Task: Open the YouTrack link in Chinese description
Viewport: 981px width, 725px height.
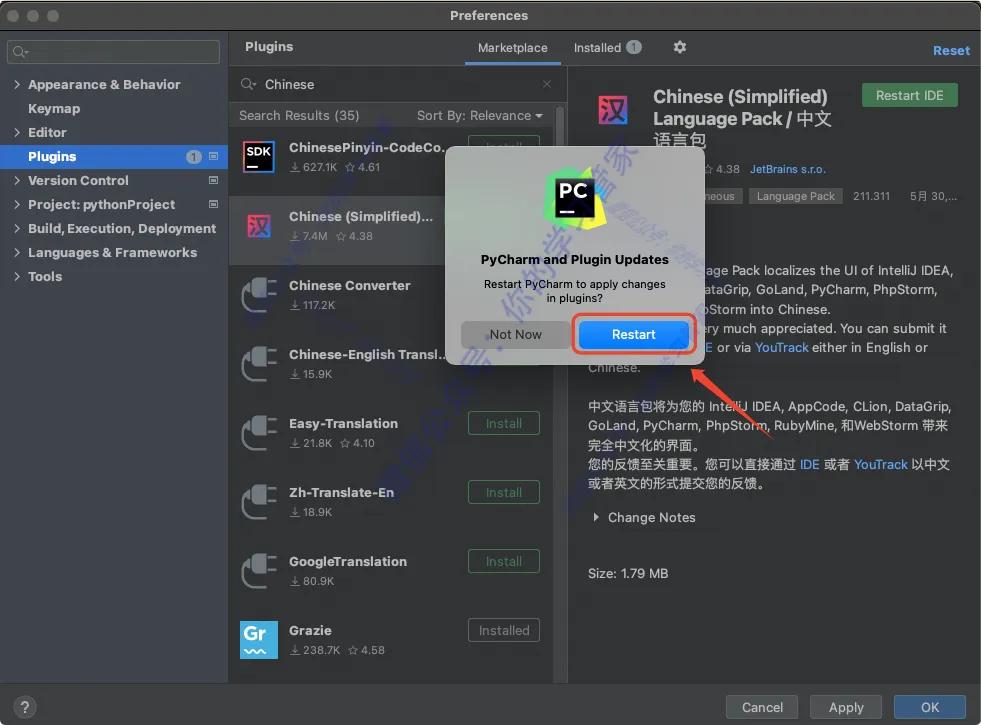Action: 880,465
